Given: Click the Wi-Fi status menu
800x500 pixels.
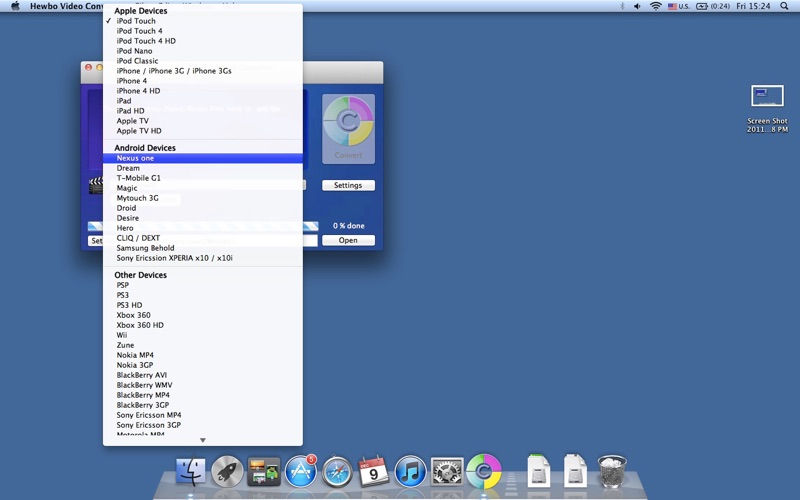Looking at the screenshot, I should [656, 6].
